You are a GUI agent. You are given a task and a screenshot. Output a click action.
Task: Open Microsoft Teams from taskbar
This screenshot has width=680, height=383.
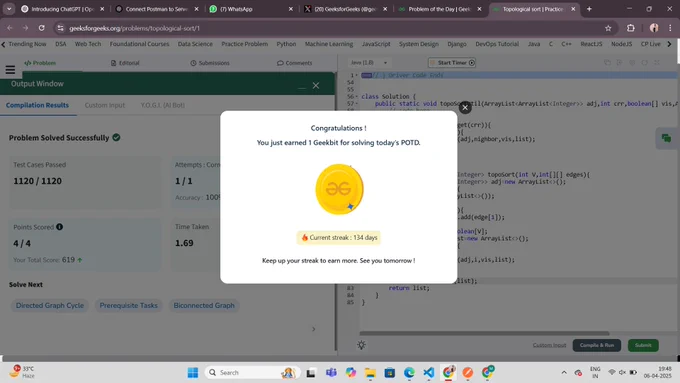(331, 373)
